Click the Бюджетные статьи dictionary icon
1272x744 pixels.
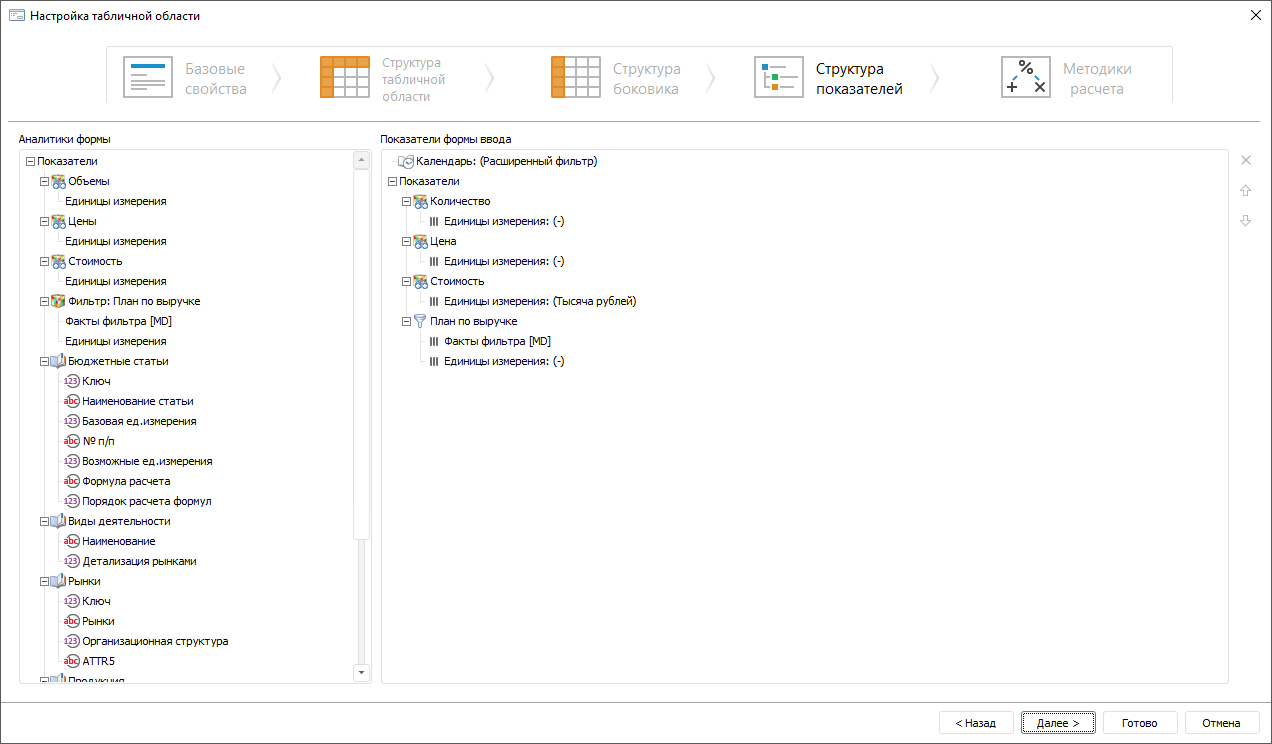(58, 361)
